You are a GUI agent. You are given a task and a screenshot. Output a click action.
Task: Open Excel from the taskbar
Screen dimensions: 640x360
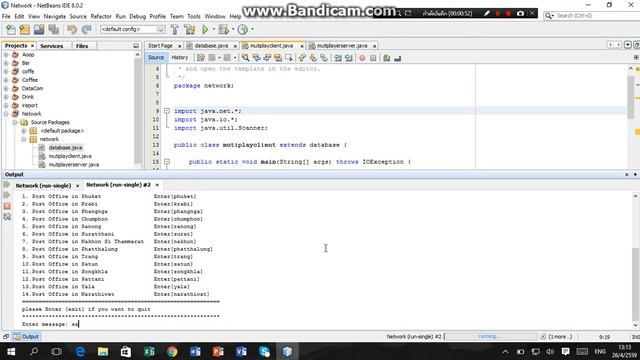pyautogui.click(x=149, y=351)
